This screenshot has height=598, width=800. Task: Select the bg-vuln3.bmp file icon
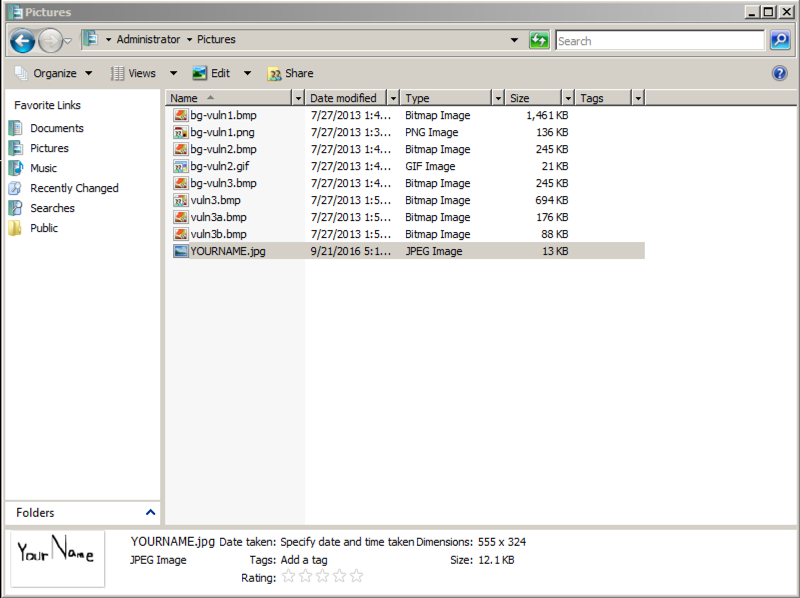click(x=181, y=183)
